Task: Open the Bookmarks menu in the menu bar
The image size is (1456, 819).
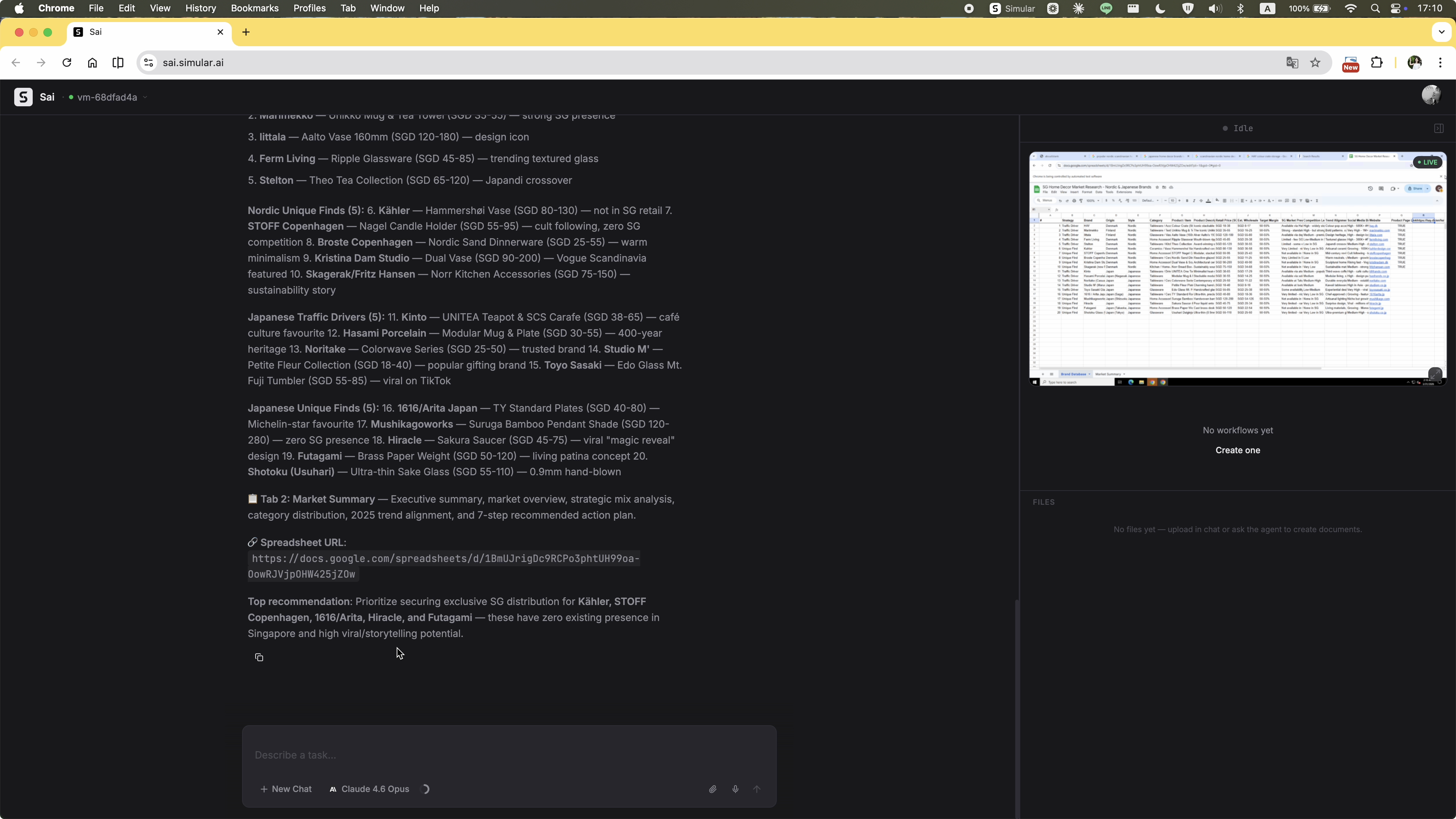Action: click(x=255, y=8)
